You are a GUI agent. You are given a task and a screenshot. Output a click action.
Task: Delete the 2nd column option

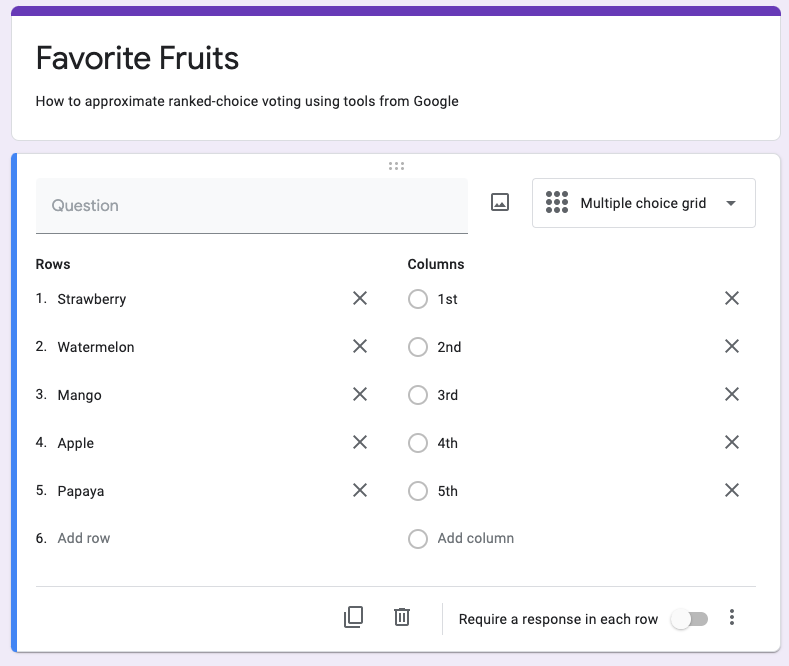click(732, 346)
